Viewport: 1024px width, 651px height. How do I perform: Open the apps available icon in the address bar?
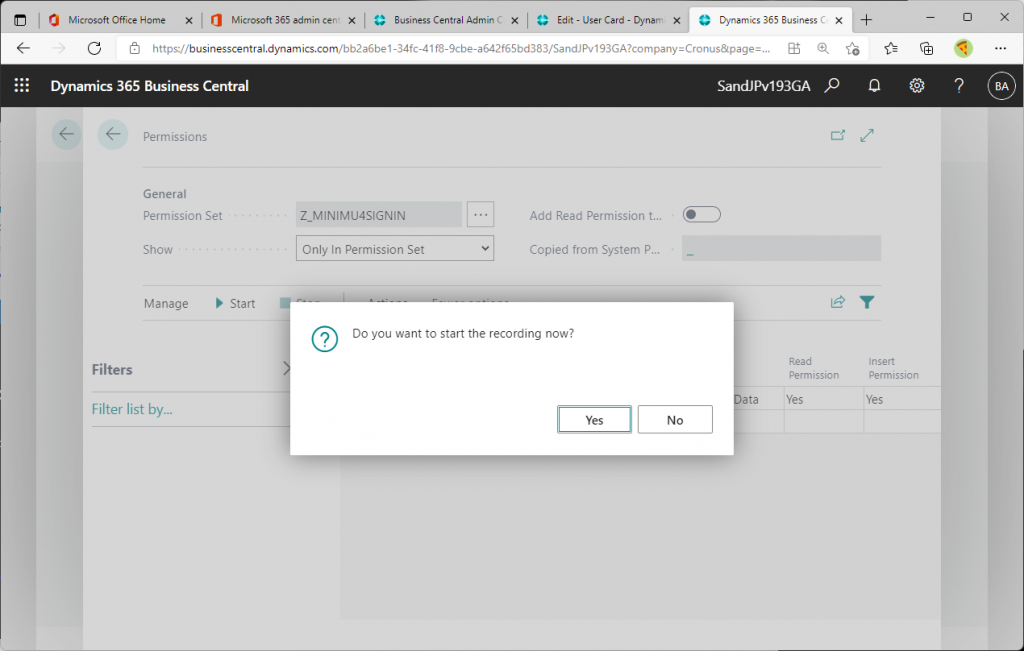click(793, 48)
